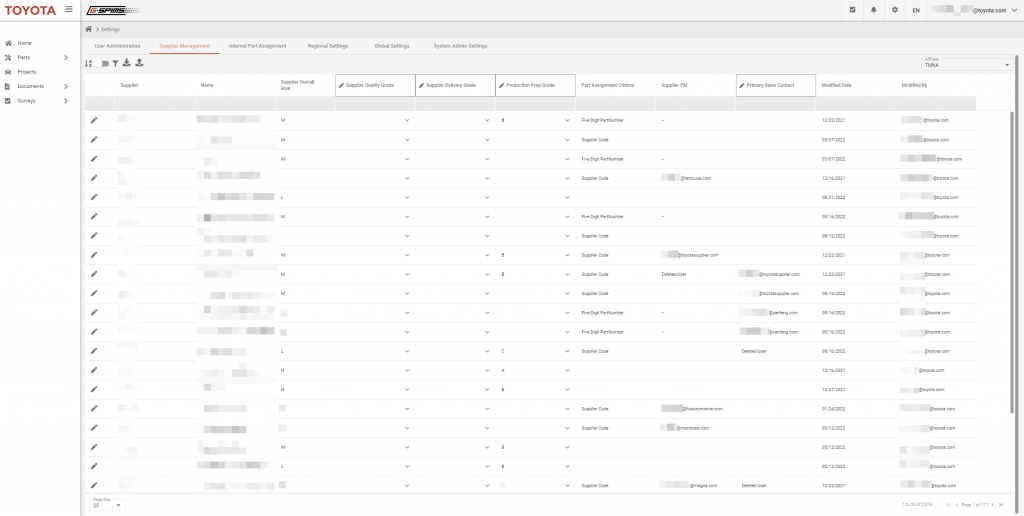Open the System Admin Settings tab

(x=460, y=46)
